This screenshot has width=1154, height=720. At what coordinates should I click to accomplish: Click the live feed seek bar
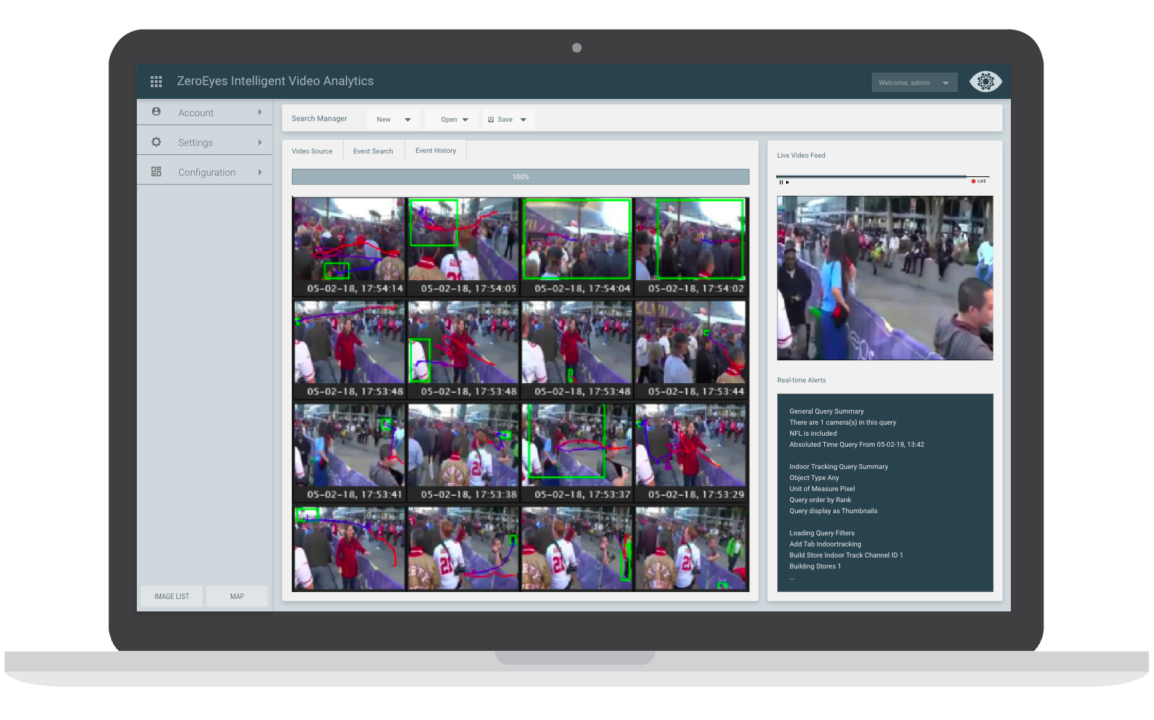(x=882, y=177)
